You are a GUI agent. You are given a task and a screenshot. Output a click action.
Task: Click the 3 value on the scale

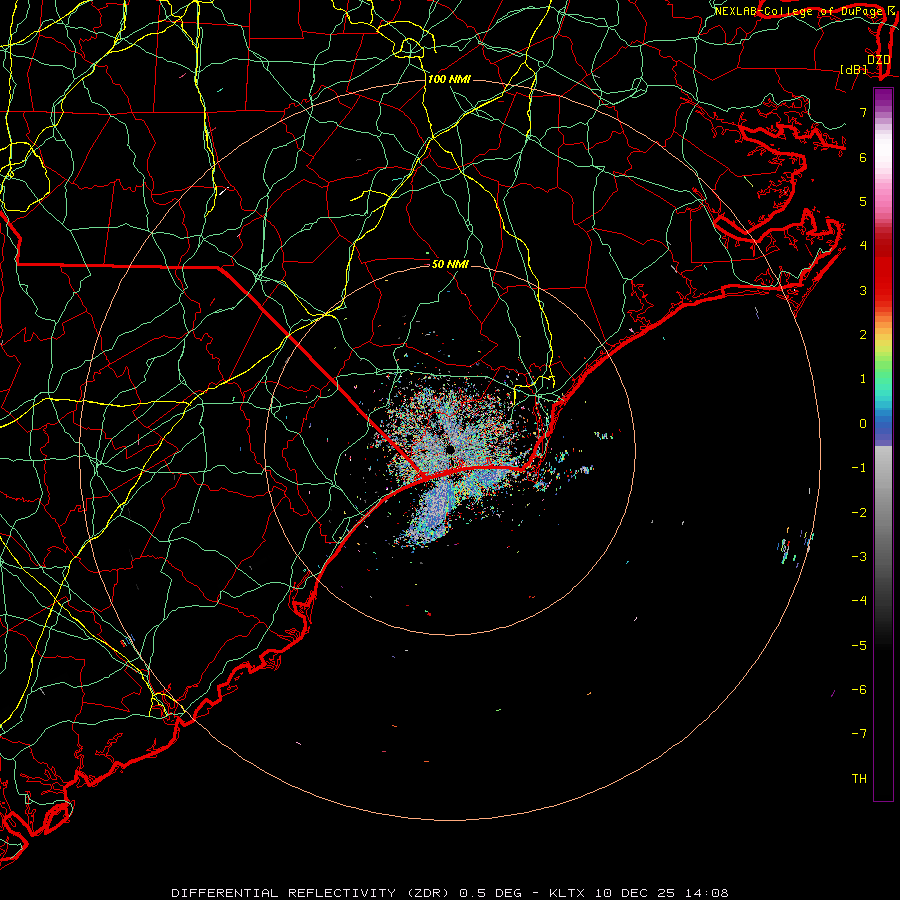pyautogui.click(x=863, y=290)
